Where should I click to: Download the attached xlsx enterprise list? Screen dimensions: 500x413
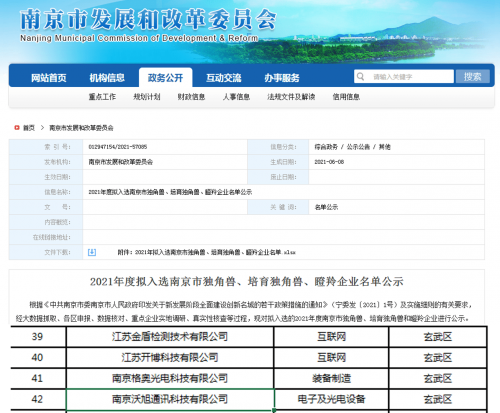(x=207, y=252)
